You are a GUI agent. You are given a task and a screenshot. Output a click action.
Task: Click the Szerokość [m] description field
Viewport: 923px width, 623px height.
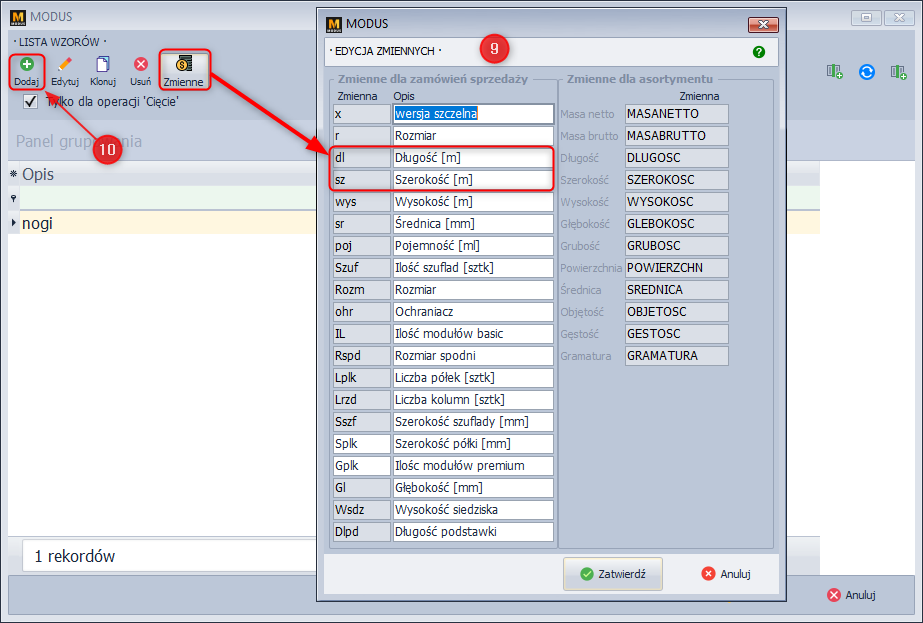coord(472,180)
